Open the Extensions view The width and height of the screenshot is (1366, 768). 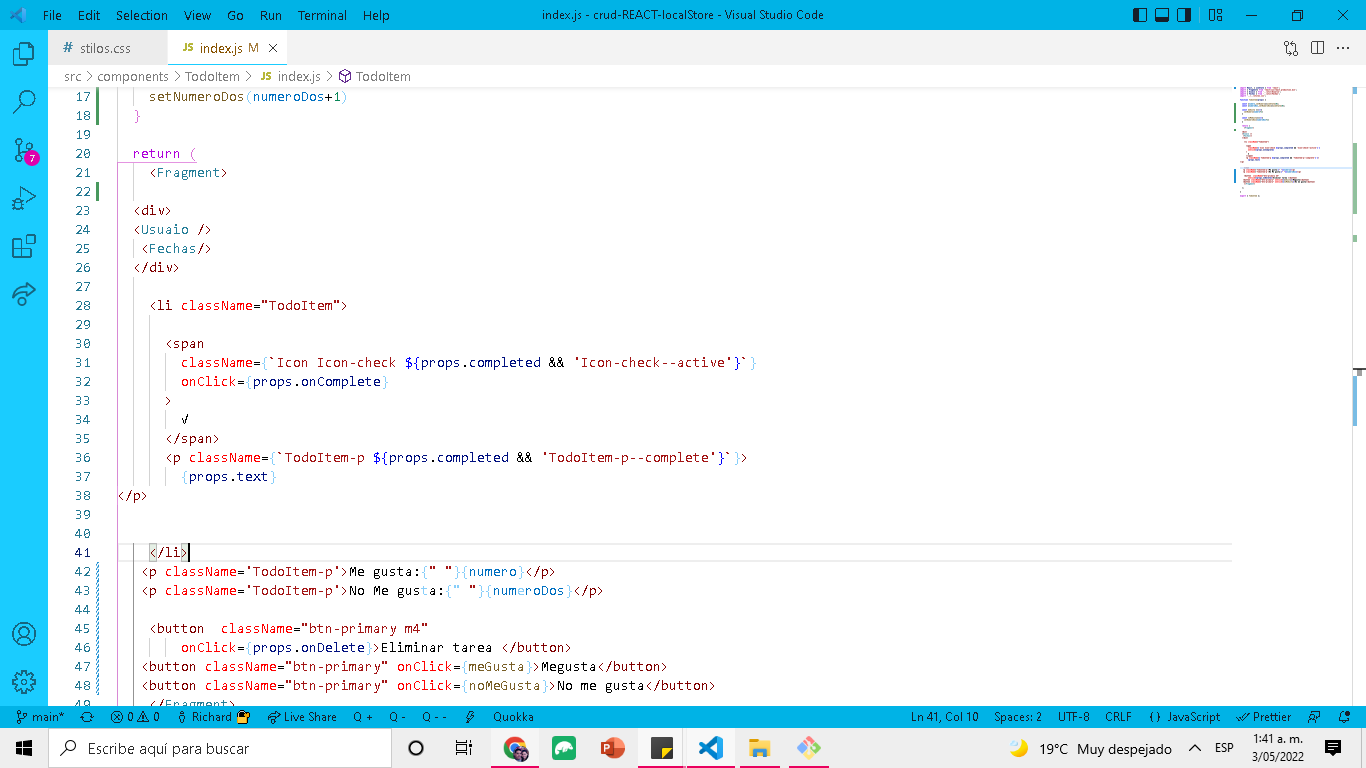point(24,246)
